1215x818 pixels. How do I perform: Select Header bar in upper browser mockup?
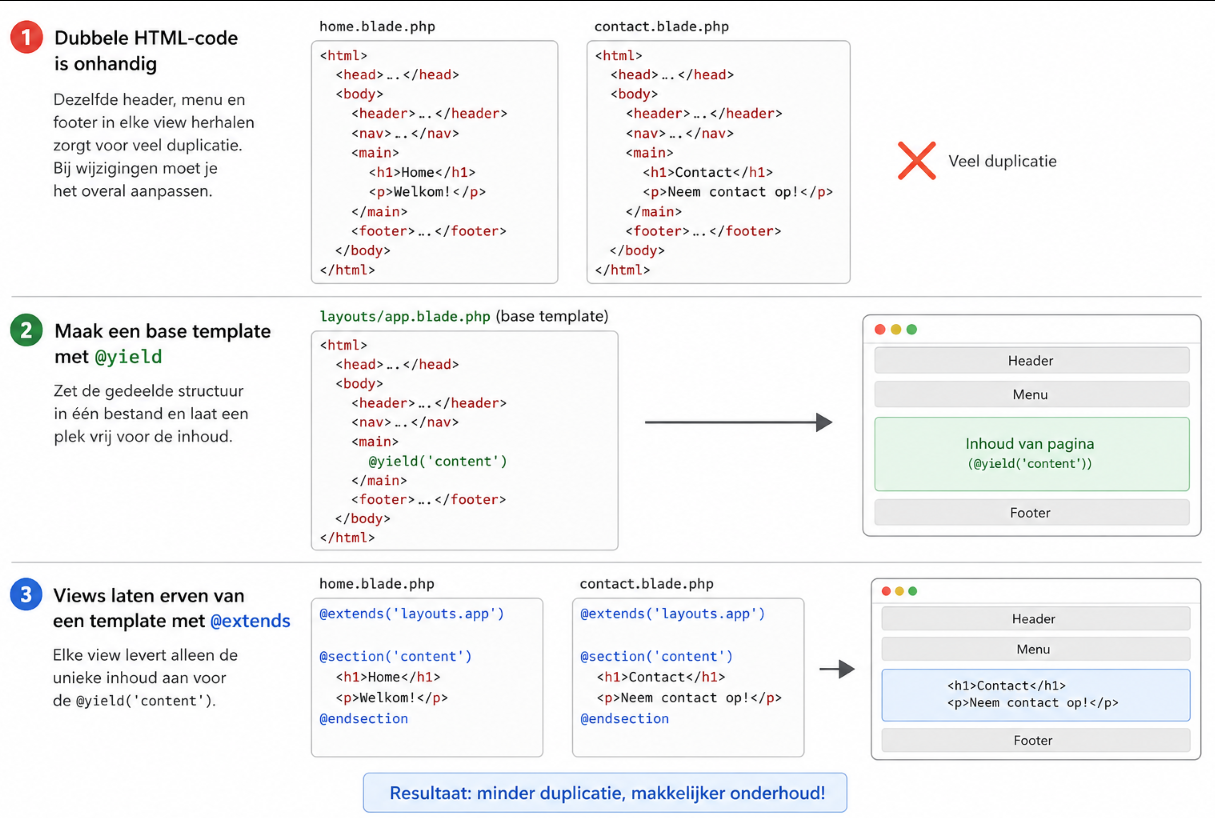coord(1031,360)
